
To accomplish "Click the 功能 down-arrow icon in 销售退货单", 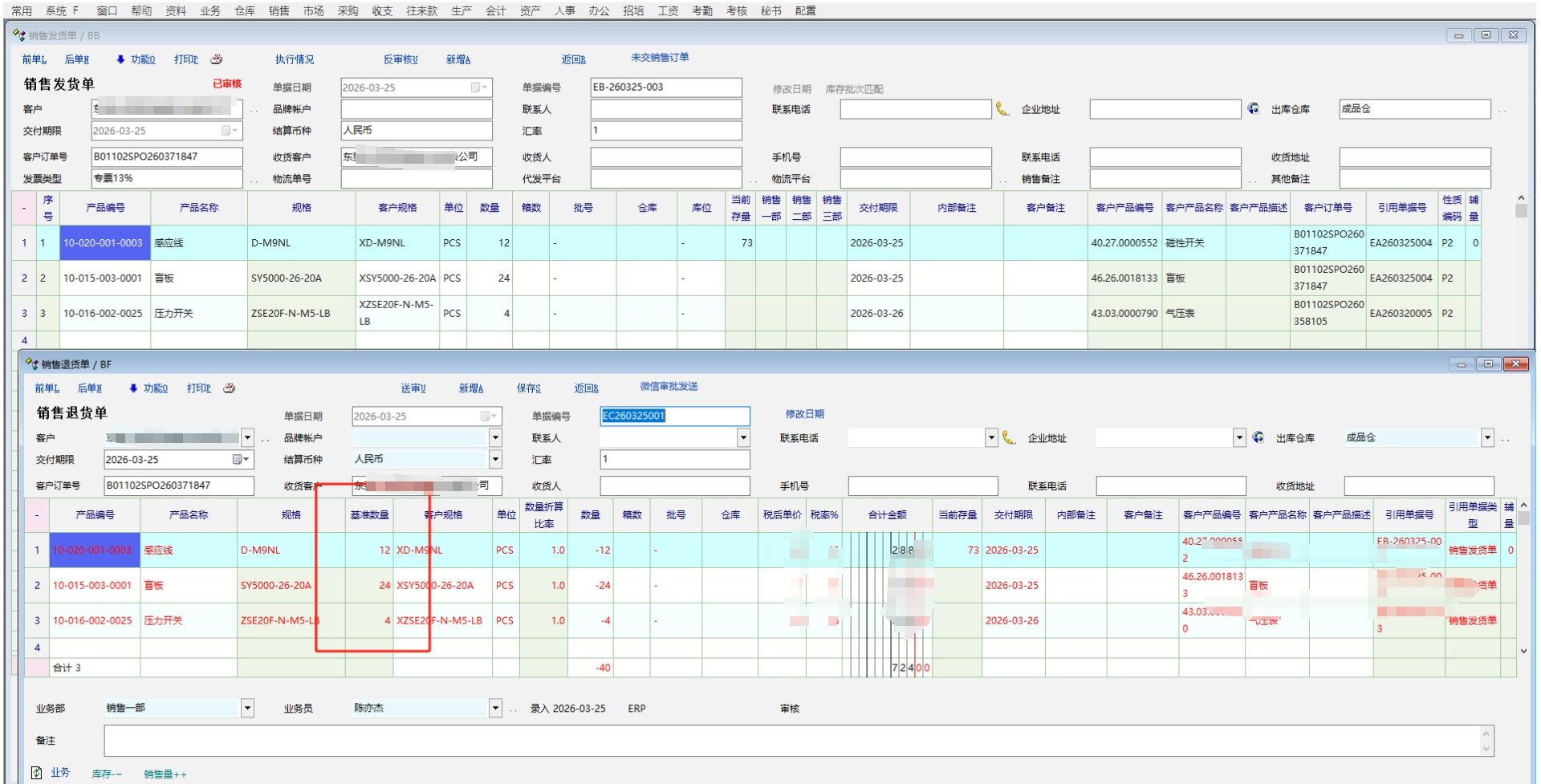I will coord(133,388).
